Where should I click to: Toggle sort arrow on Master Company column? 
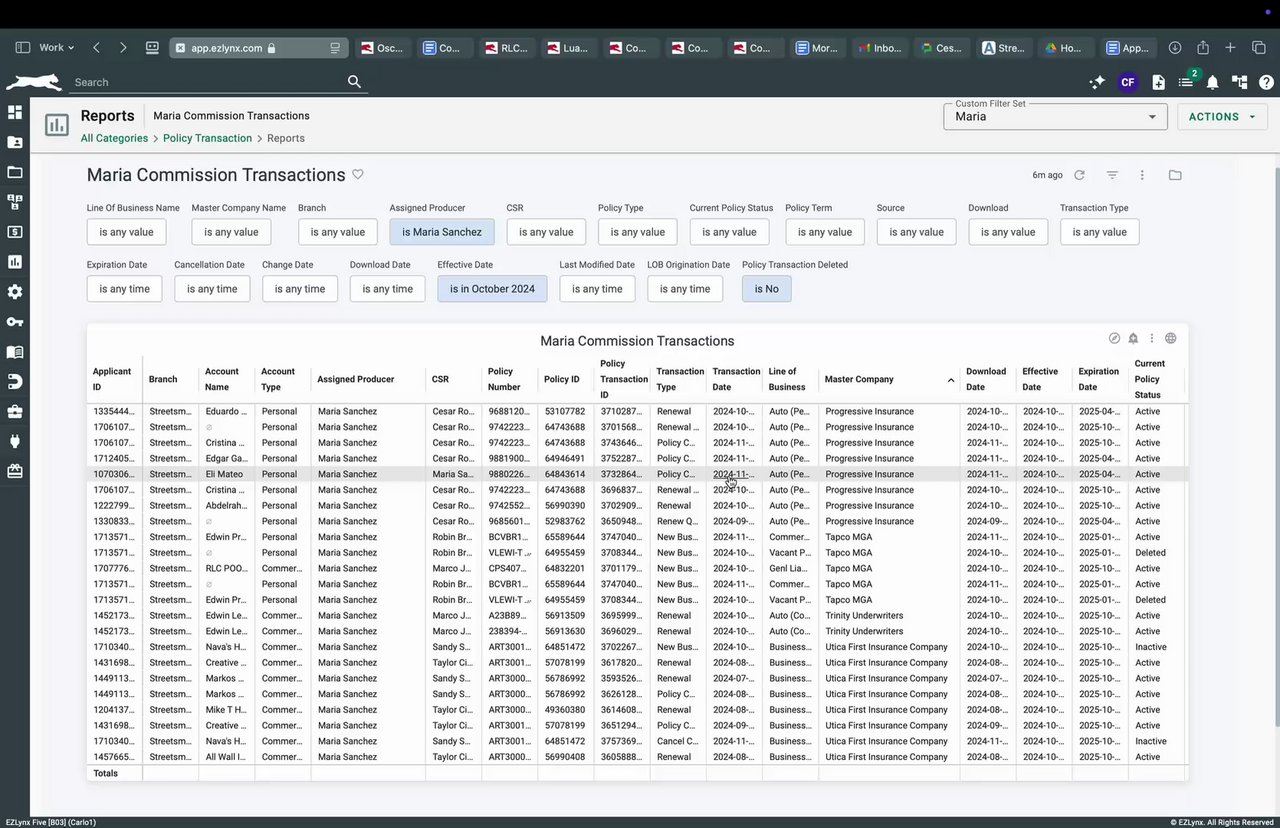(x=950, y=380)
